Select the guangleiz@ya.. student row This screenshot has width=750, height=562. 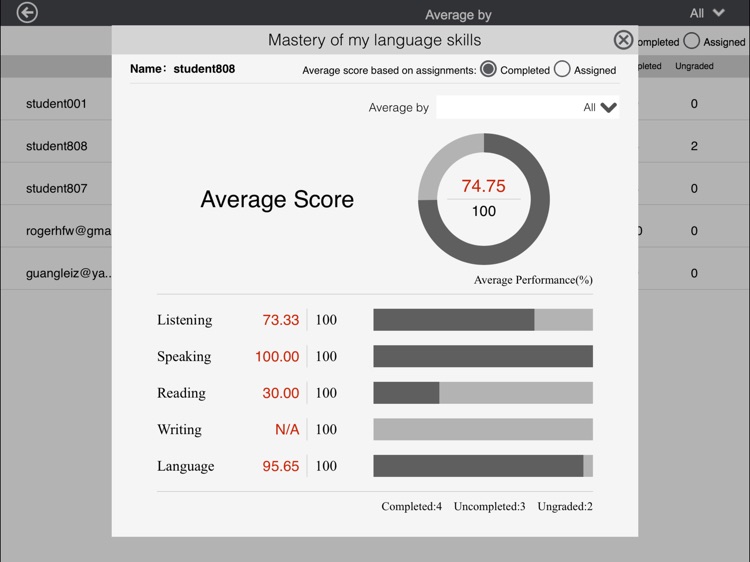[x=69, y=274]
